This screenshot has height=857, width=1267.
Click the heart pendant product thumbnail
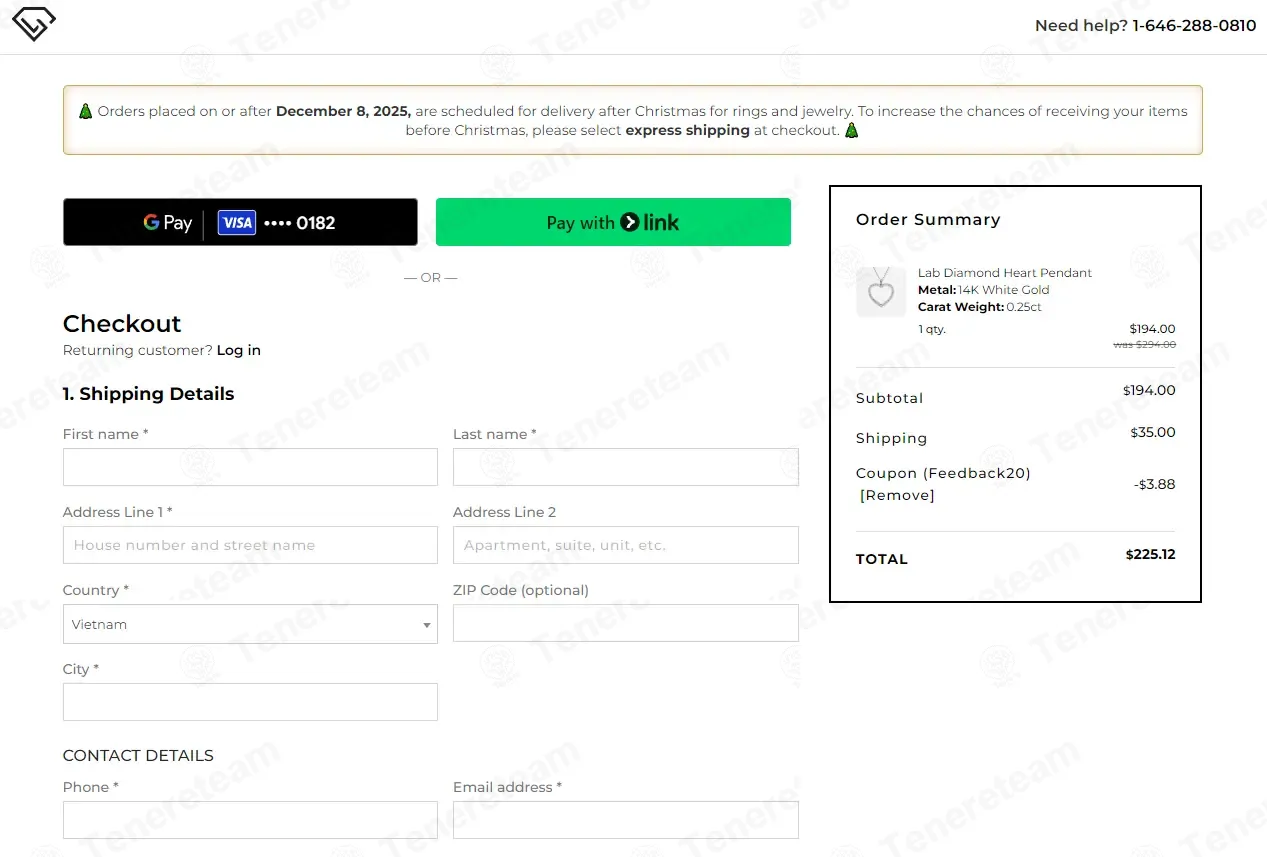(x=881, y=292)
